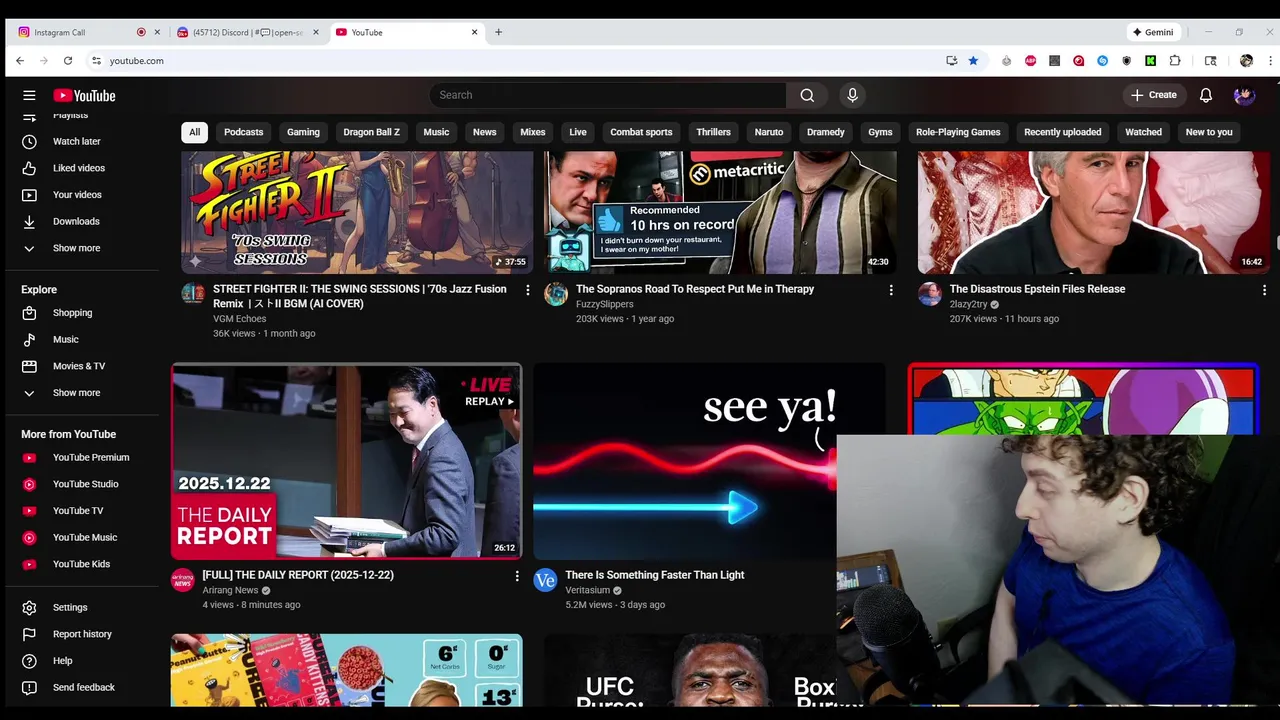1280x720 pixels.
Task: Open the Arirang News channel name
Action: point(230,590)
